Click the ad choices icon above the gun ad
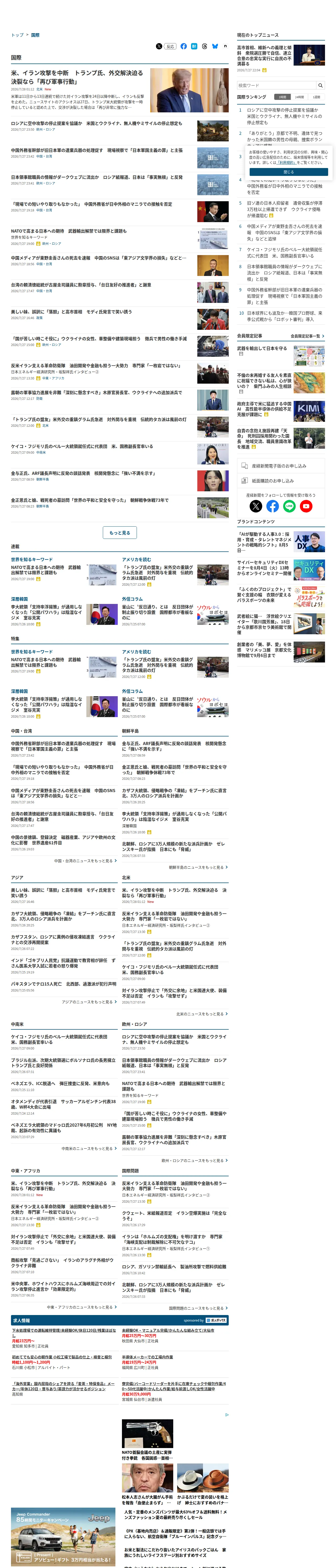 (x=226, y=1415)
